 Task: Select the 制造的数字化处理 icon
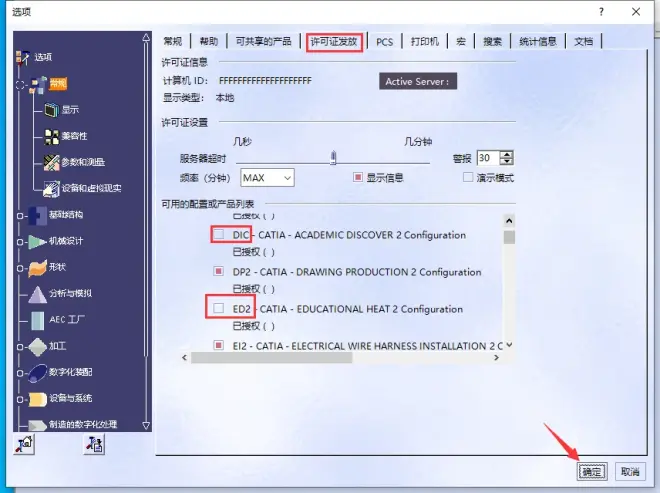[x=37, y=425]
